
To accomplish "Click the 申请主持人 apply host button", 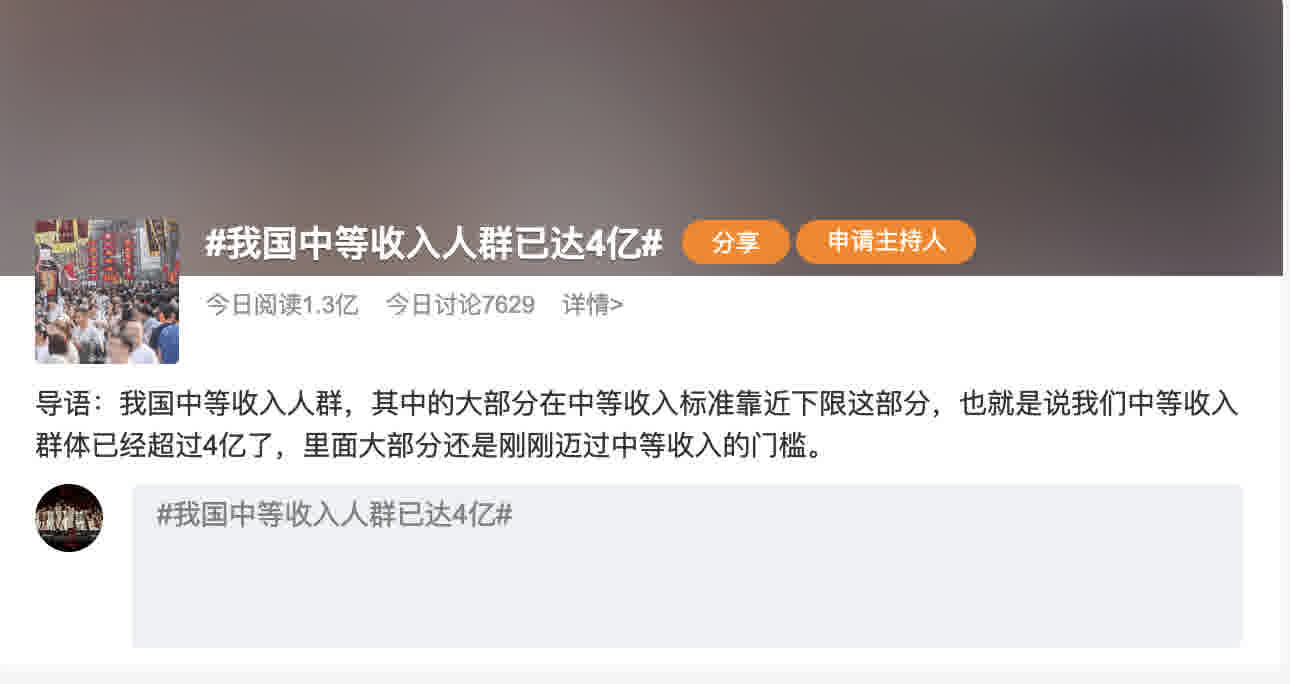I will 886,242.
